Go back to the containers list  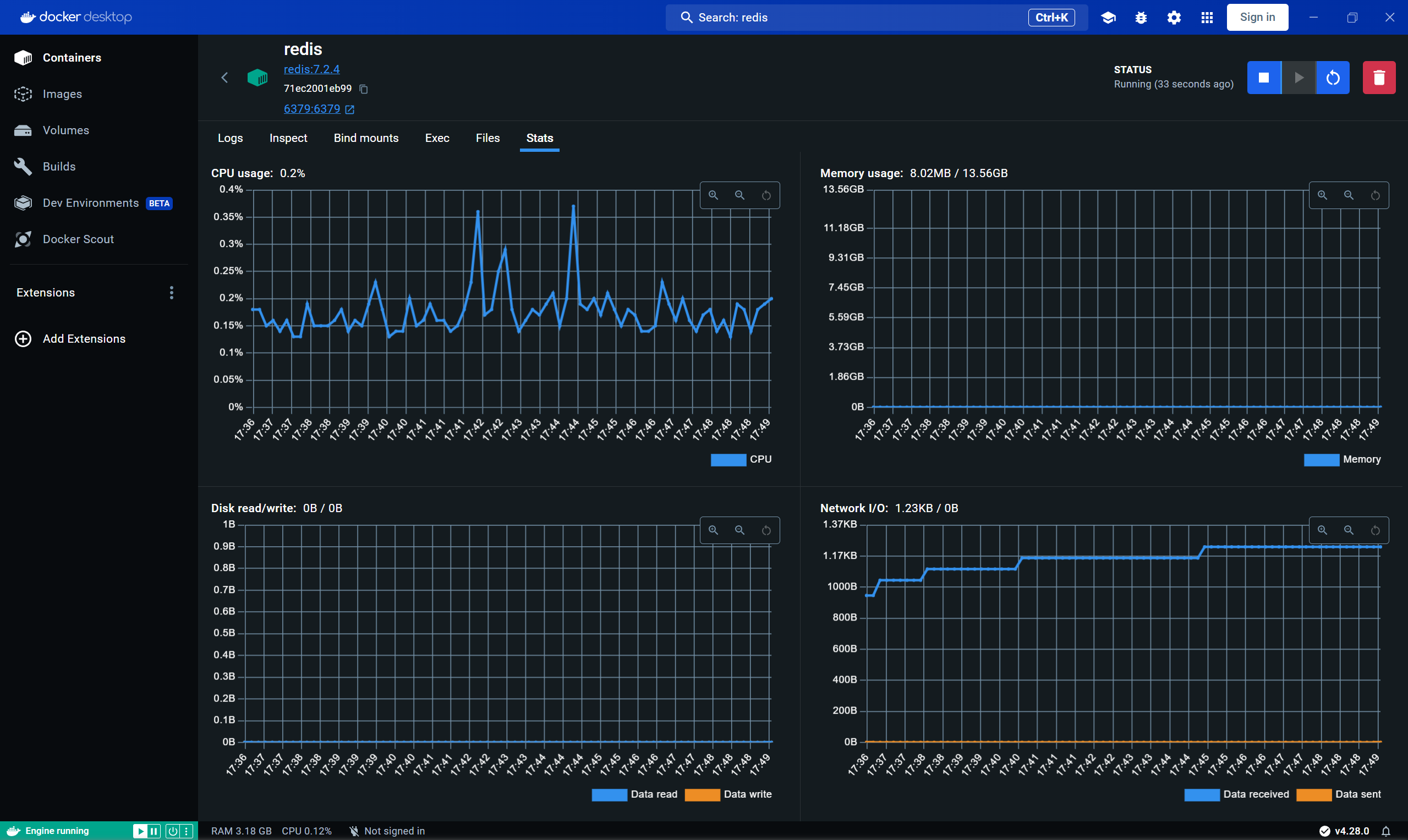(224, 78)
